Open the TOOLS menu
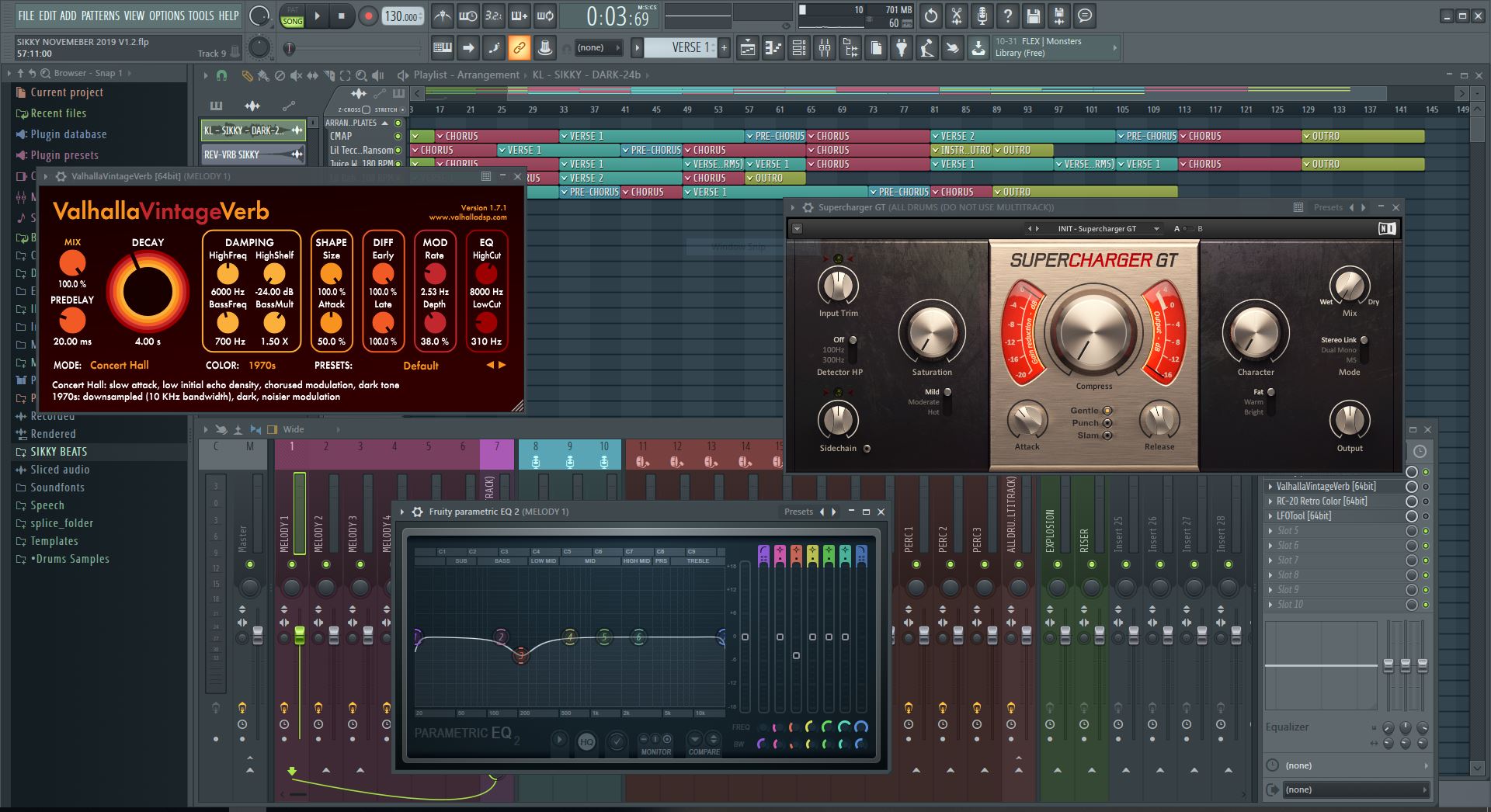The width and height of the screenshot is (1491, 812). (200, 16)
